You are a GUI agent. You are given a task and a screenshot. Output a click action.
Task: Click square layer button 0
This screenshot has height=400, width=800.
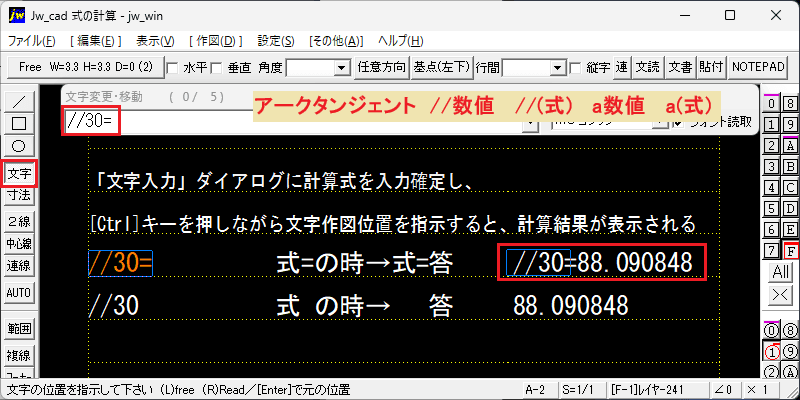772,103
